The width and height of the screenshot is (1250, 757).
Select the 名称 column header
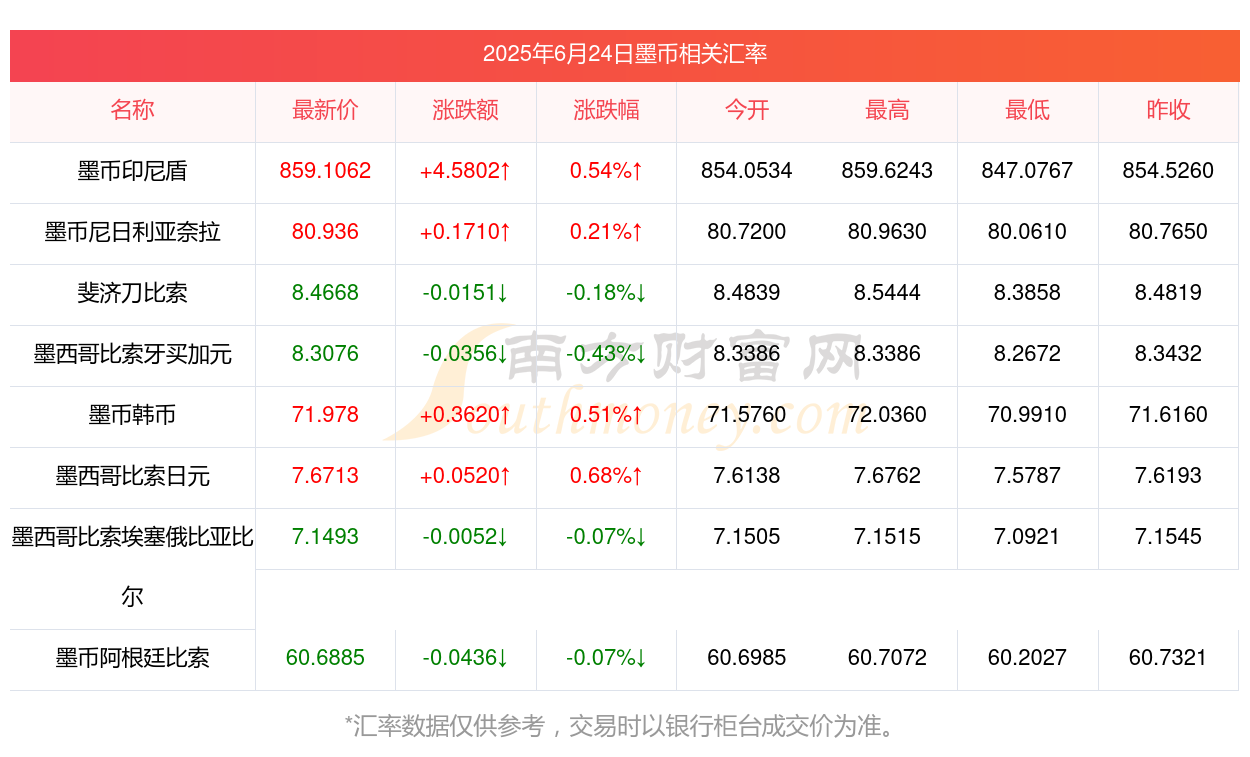click(132, 110)
